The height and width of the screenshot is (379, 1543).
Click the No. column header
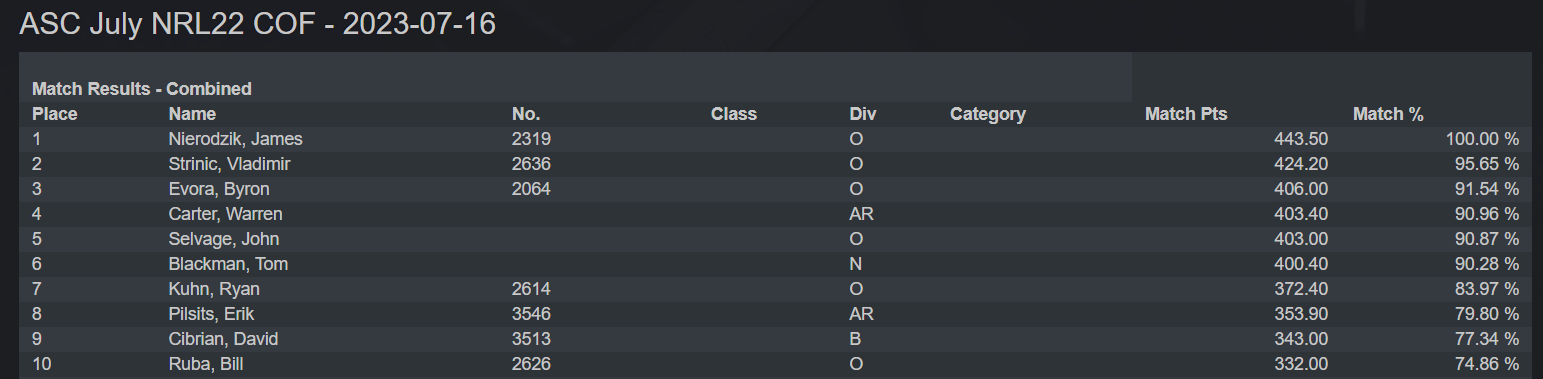coord(526,114)
